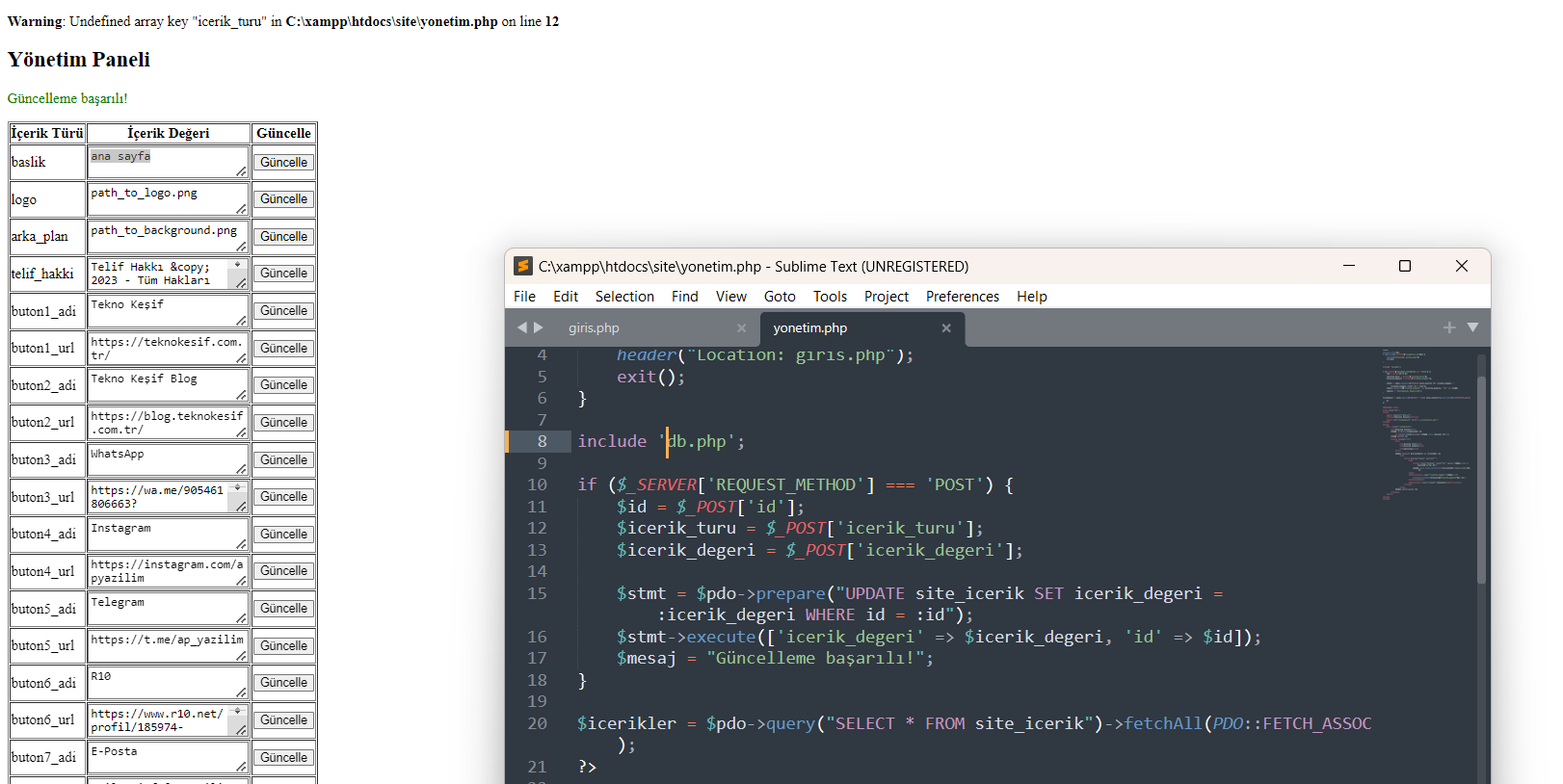Open the Help menu
This screenshot has width=1563, height=784.
(x=1032, y=297)
